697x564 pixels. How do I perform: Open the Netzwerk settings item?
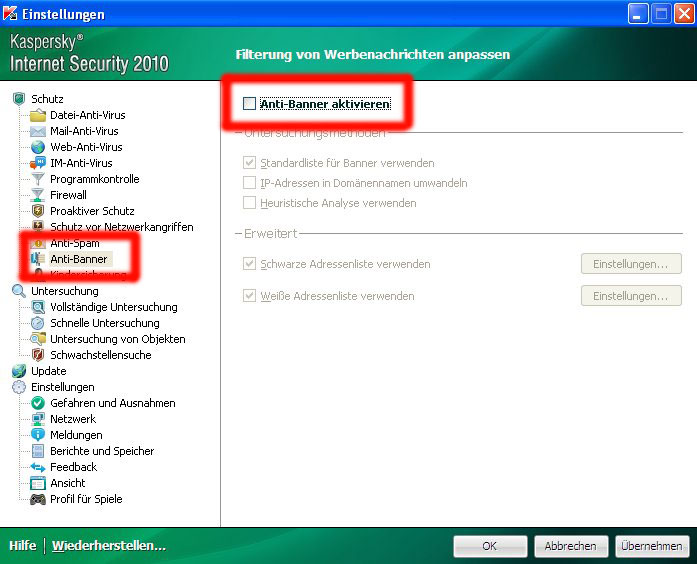pos(73,419)
